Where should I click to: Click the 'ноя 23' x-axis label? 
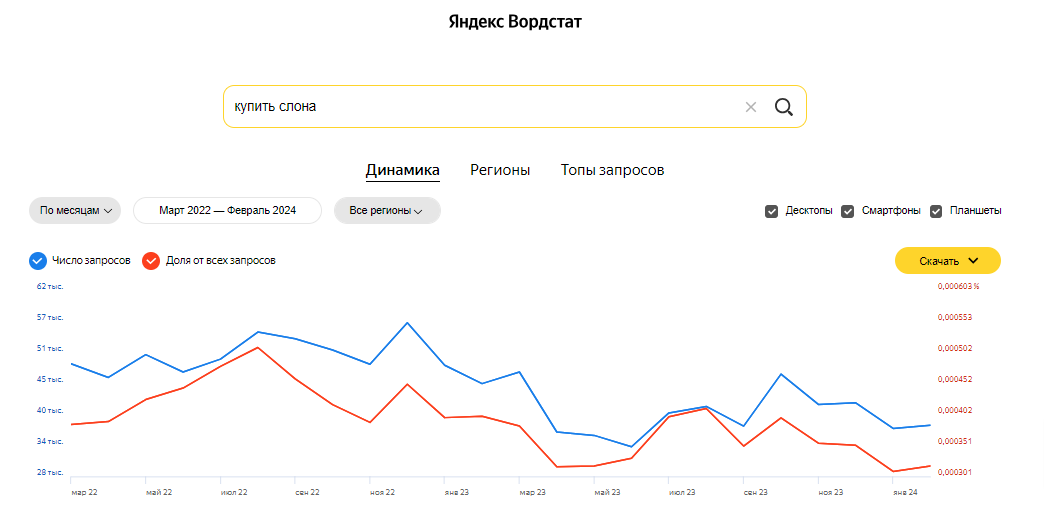coord(831,492)
